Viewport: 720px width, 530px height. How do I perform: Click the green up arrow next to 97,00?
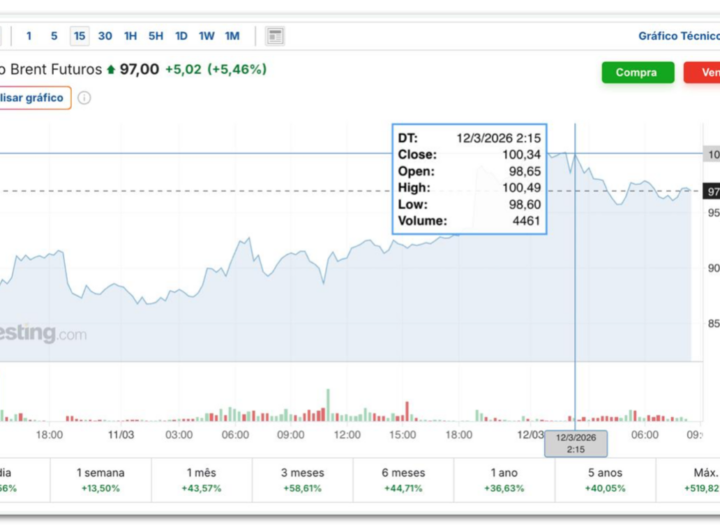[x=111, y=70]
